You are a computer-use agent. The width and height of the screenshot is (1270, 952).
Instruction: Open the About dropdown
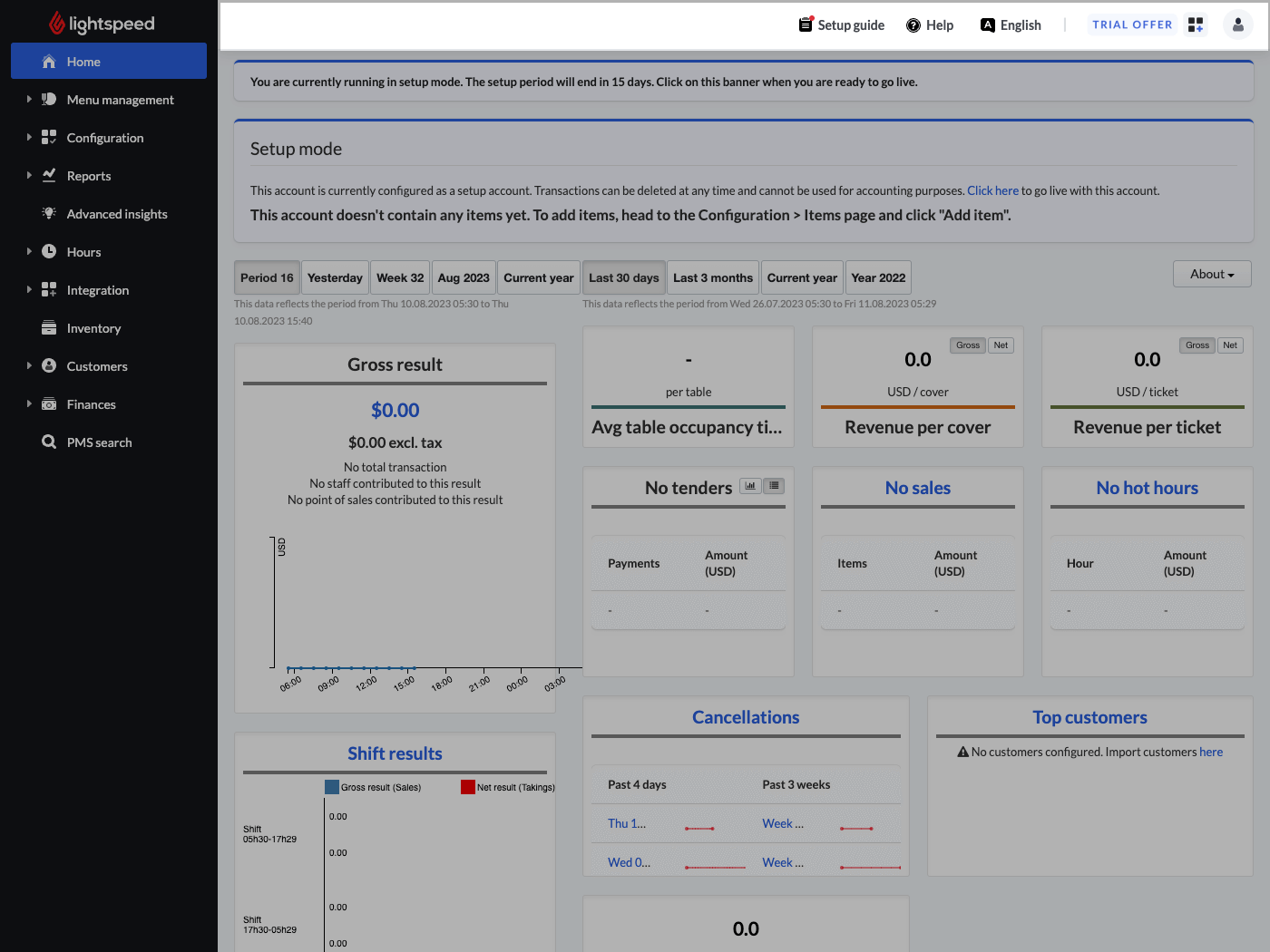click(1212, 274)
